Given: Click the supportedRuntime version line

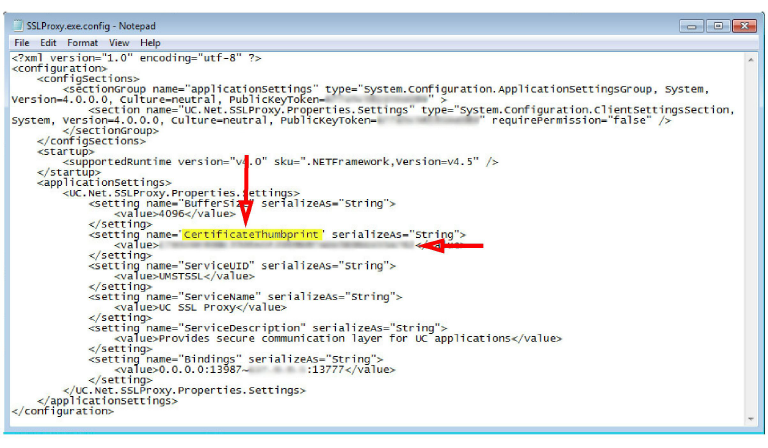Looking at the screenshot, I should 281,162.
